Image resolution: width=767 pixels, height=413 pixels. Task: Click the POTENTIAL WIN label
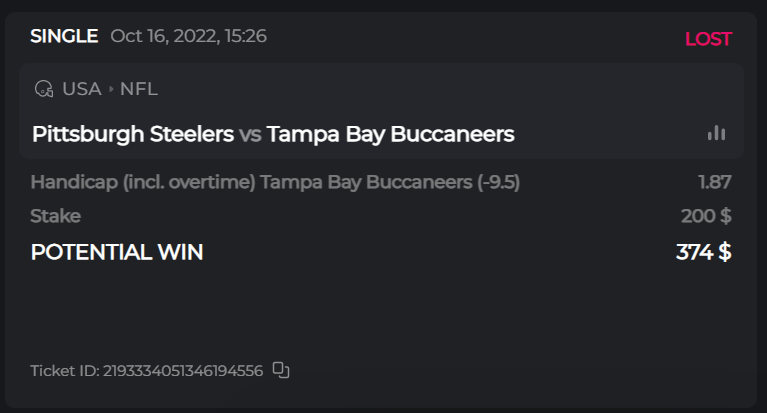117,252
